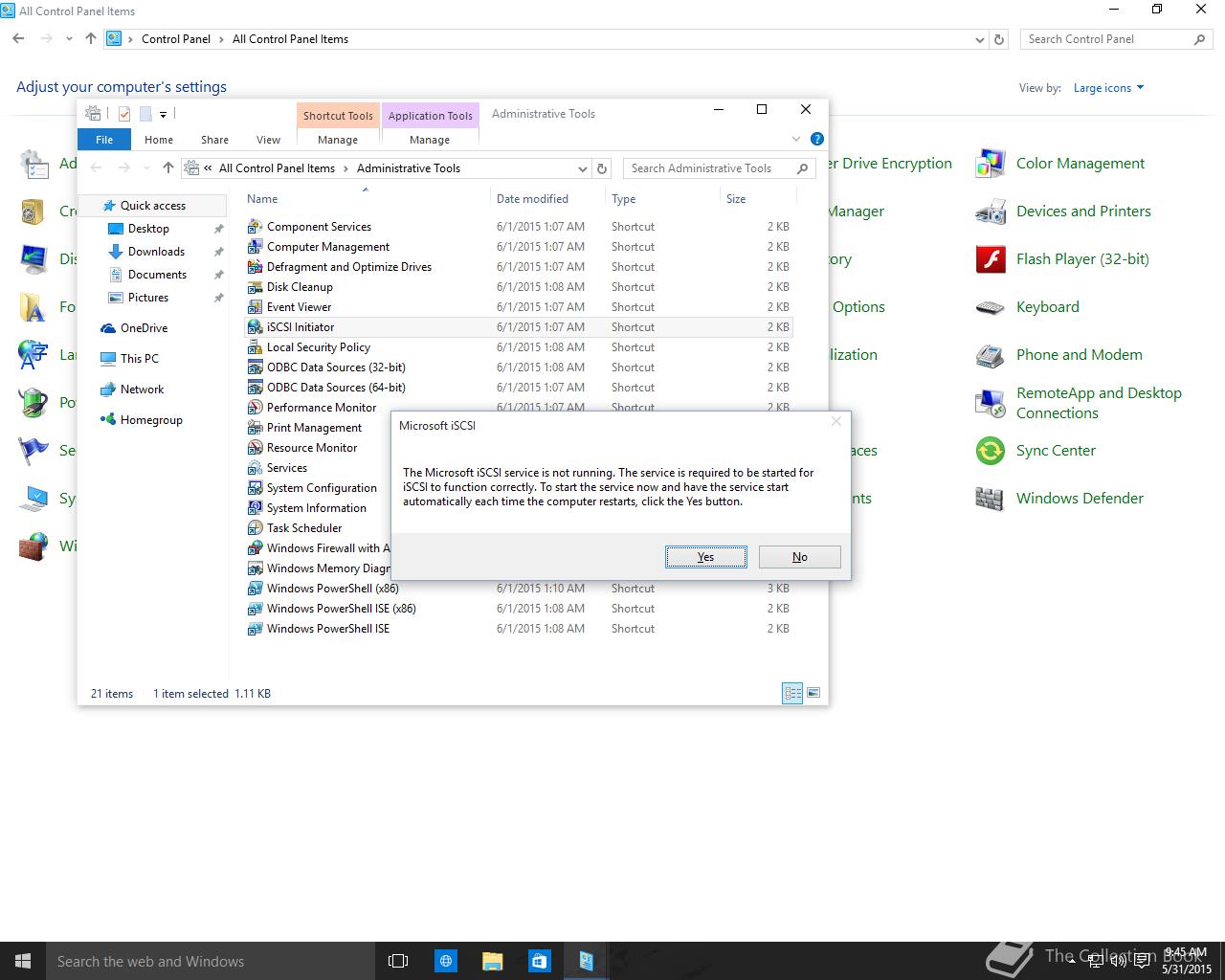This screenshot has width=1225, height=980.
Task: Click the Task Scheduler icon
Action: tap(255, 528)
